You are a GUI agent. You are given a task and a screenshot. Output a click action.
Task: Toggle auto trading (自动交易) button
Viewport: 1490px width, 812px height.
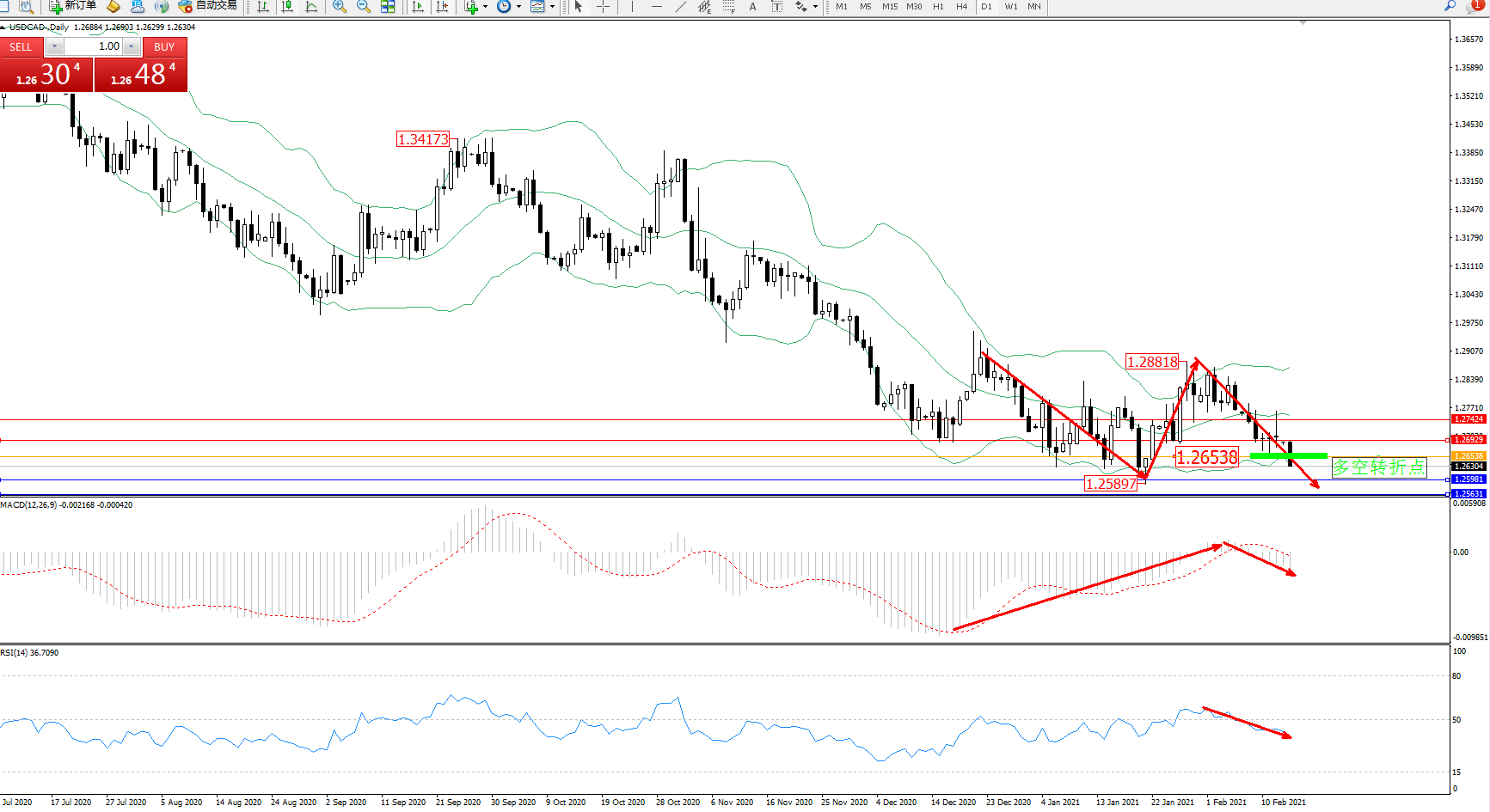(208, 6)
